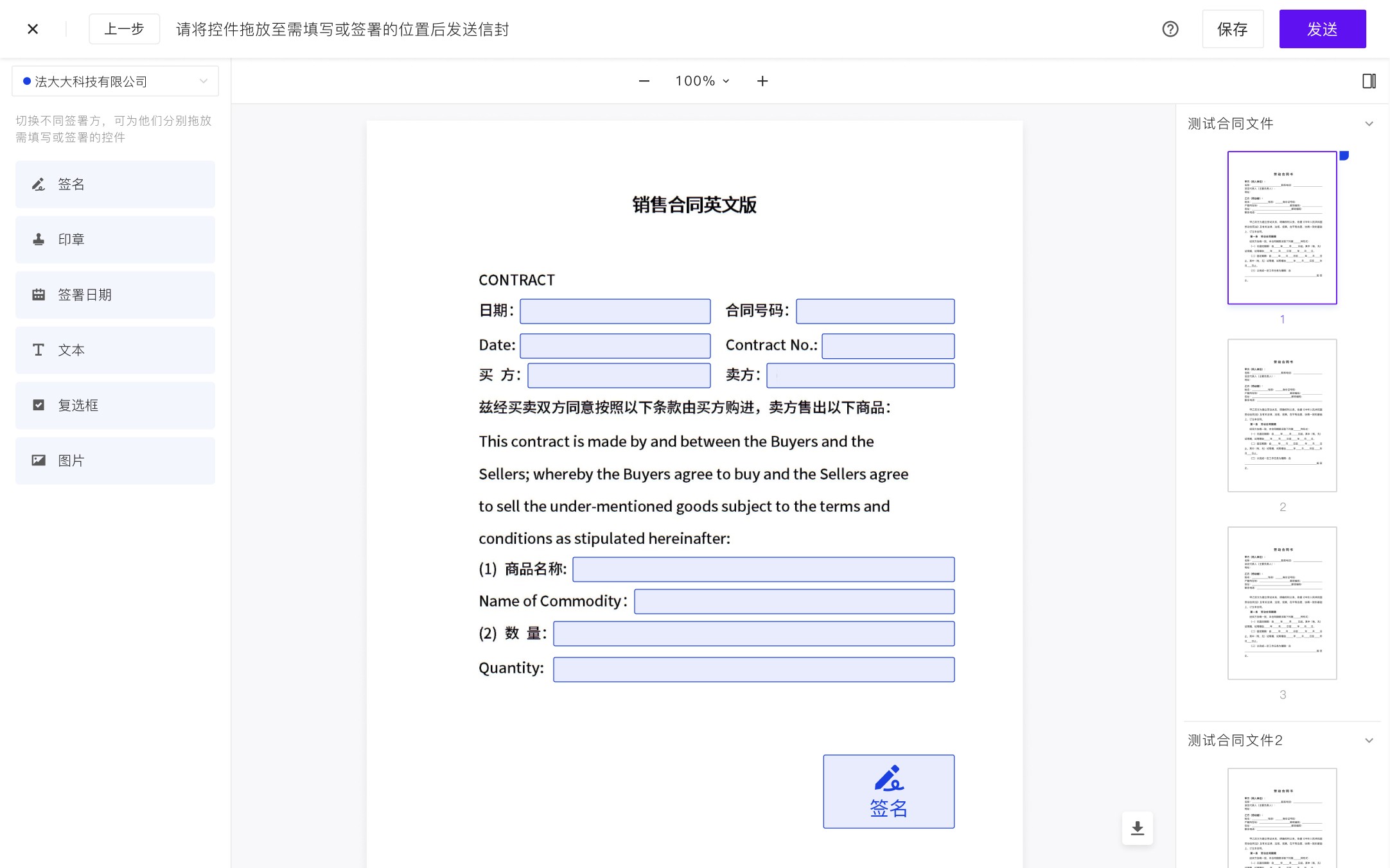Choose the image (图片) control

point(115,460)
